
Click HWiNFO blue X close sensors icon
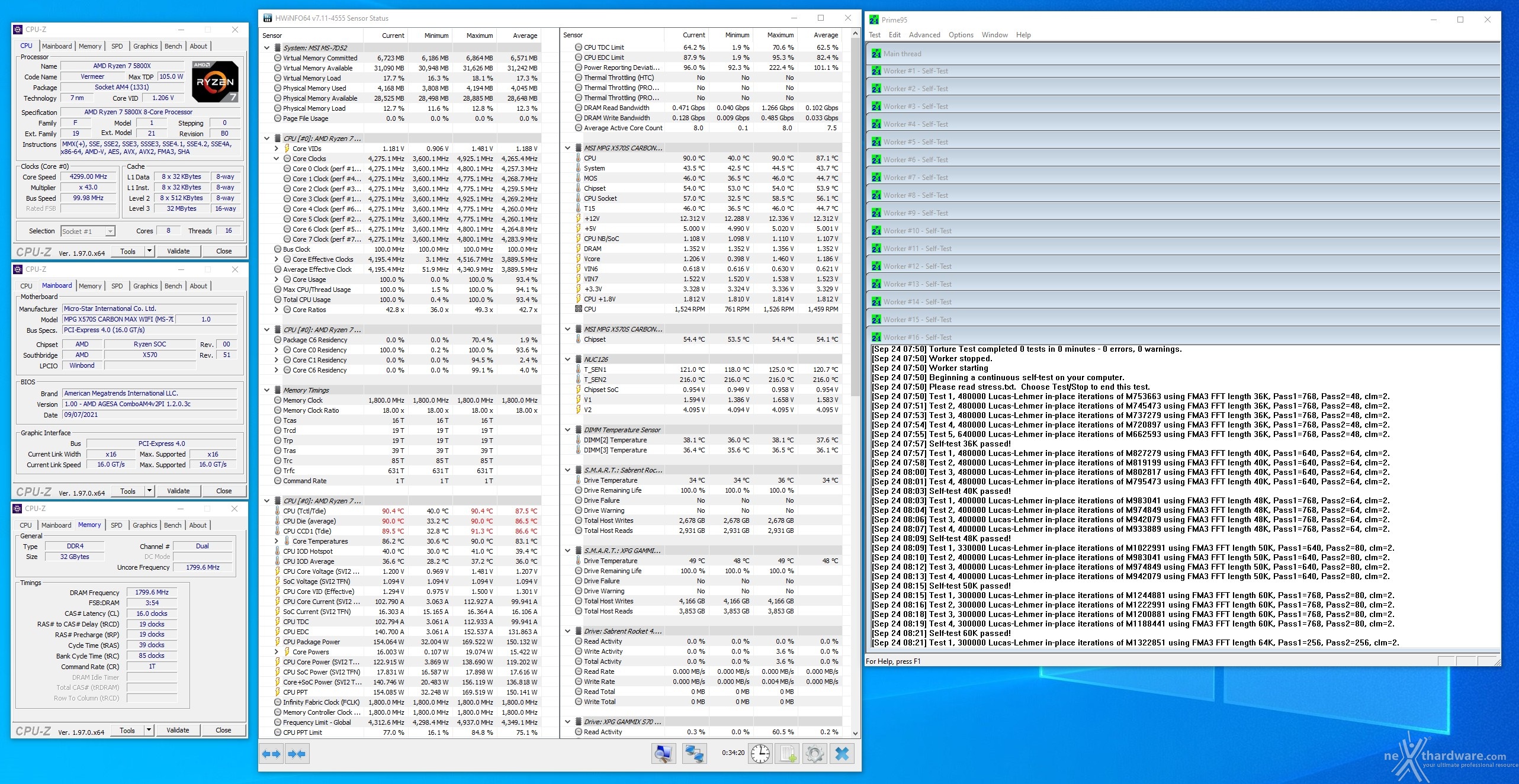click(842, 753)
